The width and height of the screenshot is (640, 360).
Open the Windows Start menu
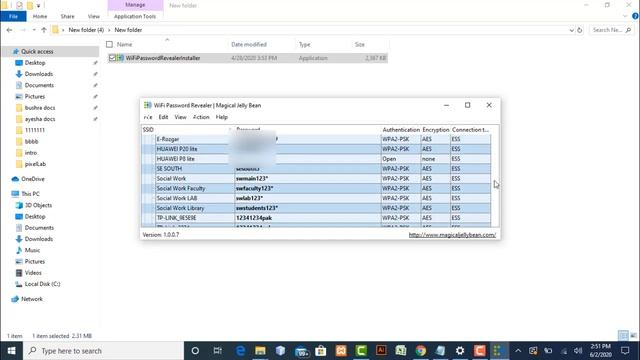[11, 351]
